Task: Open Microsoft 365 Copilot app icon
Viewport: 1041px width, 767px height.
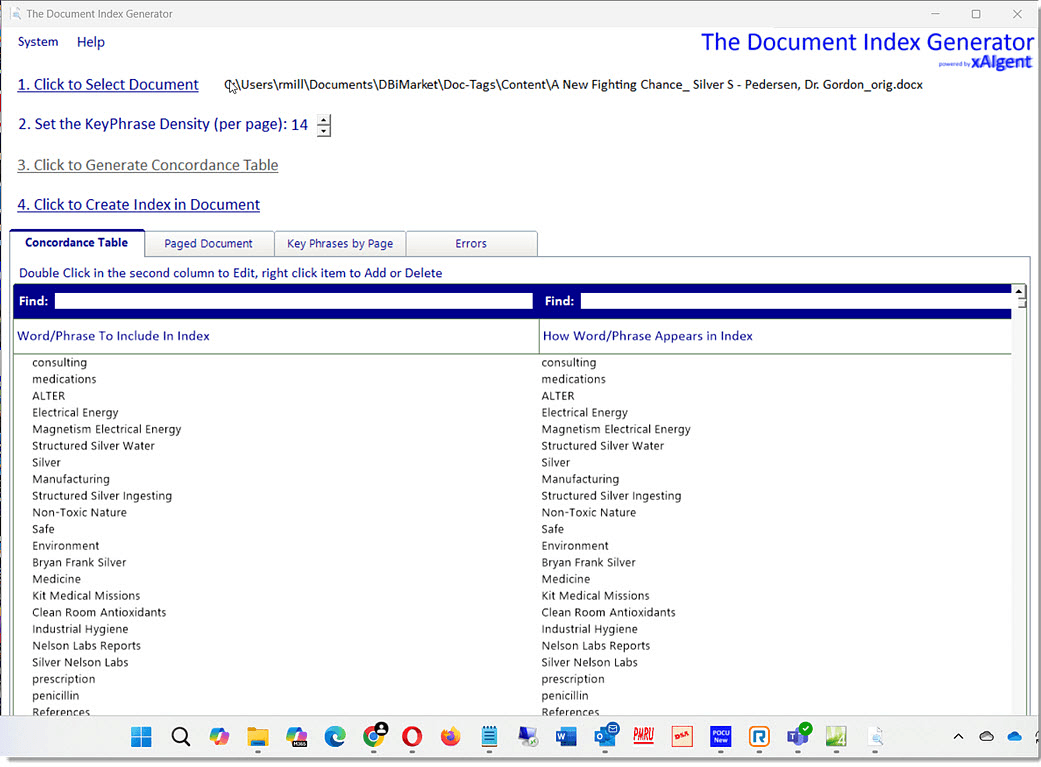Action: coord(296,736)
